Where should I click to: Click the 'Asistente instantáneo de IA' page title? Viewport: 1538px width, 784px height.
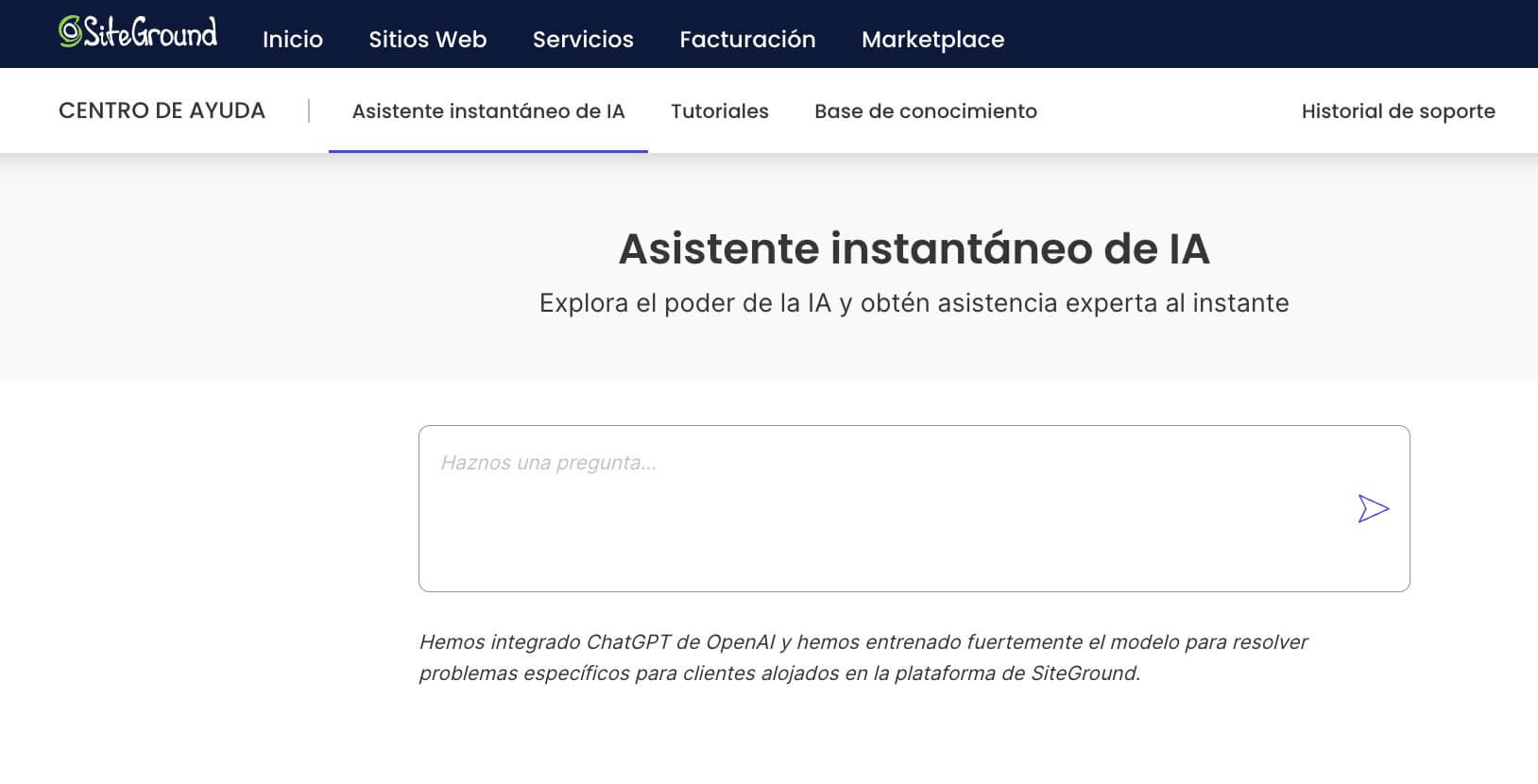pos(914,248)
